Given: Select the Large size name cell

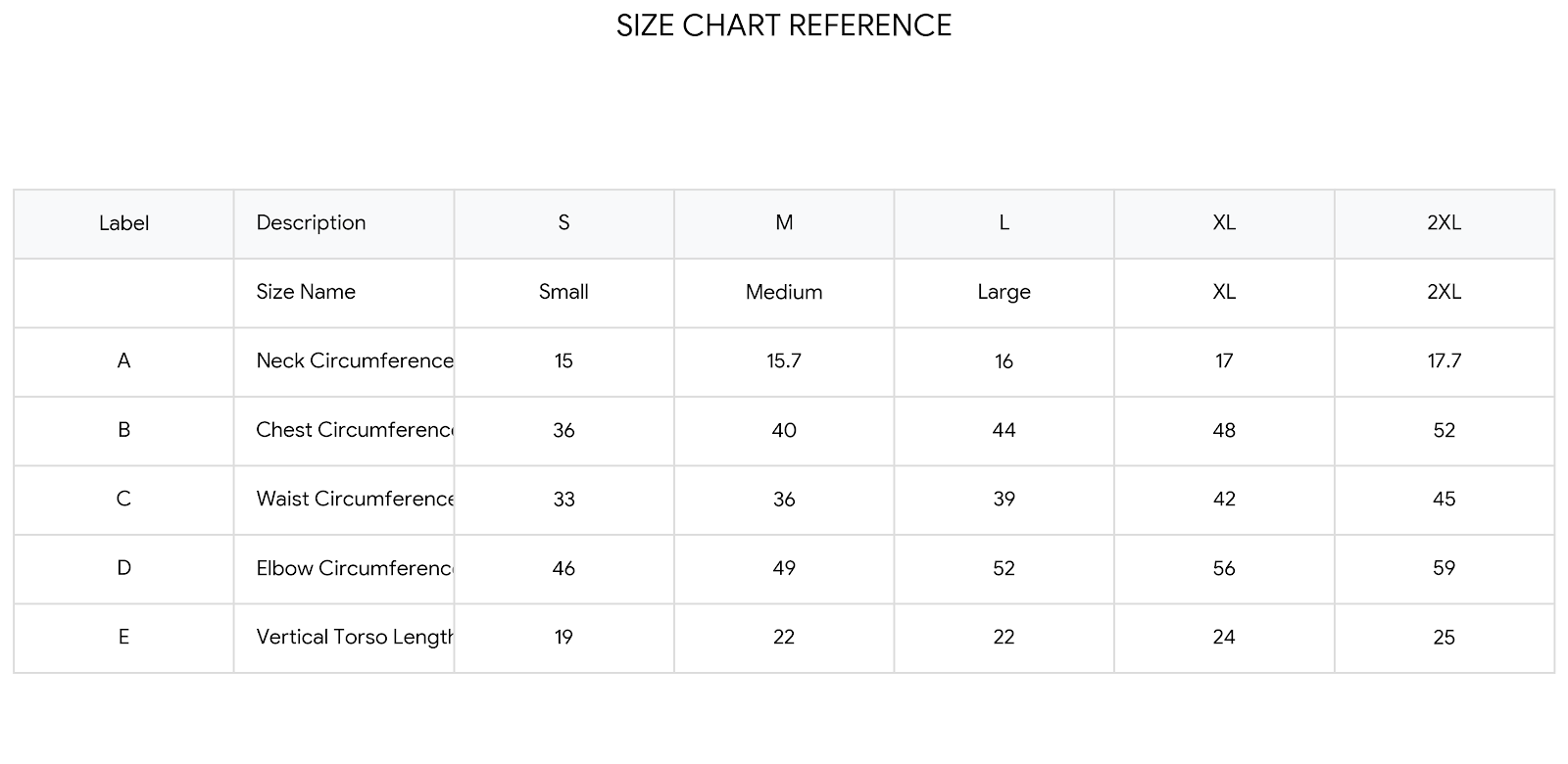Looking at the screenshot, I should point(1004,292).
